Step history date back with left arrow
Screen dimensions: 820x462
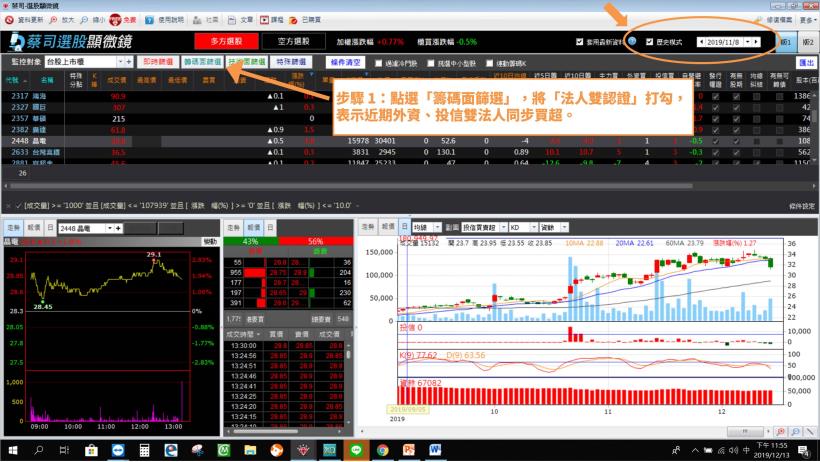(701, 42)
